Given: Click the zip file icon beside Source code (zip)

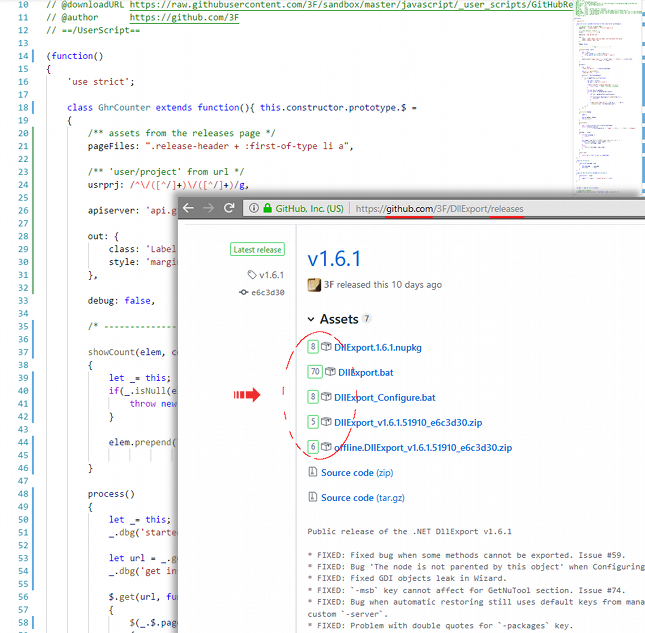Looking at the screenshot, I should (313, 472).
